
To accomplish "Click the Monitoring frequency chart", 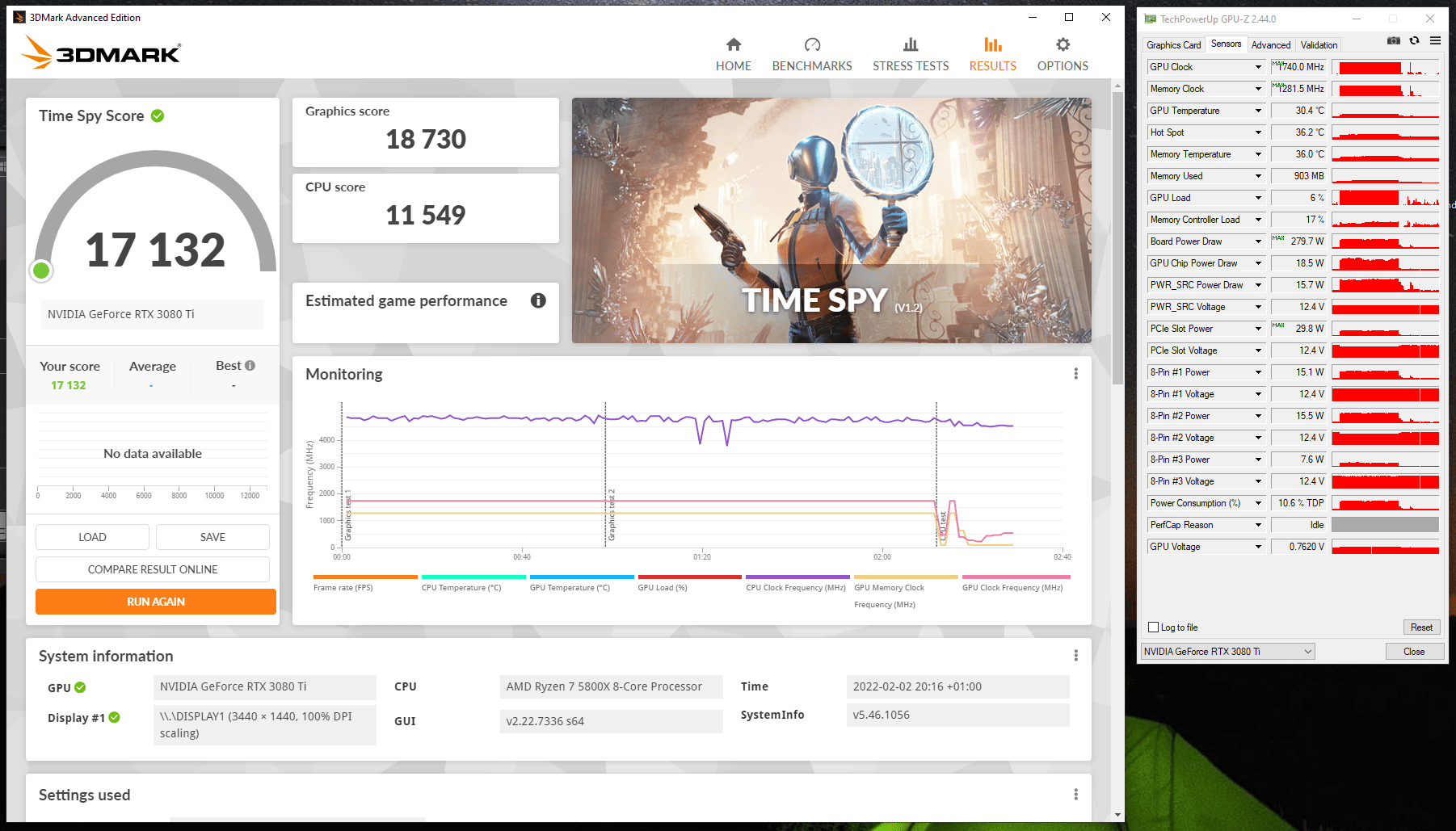I will [702, 476].
